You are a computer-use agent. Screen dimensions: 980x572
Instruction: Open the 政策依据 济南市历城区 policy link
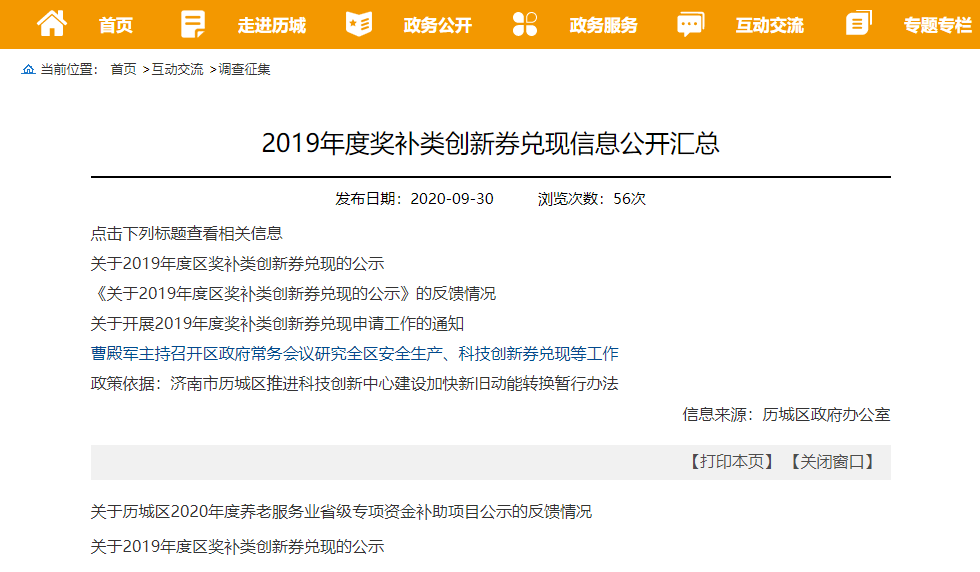click(354, 384)
